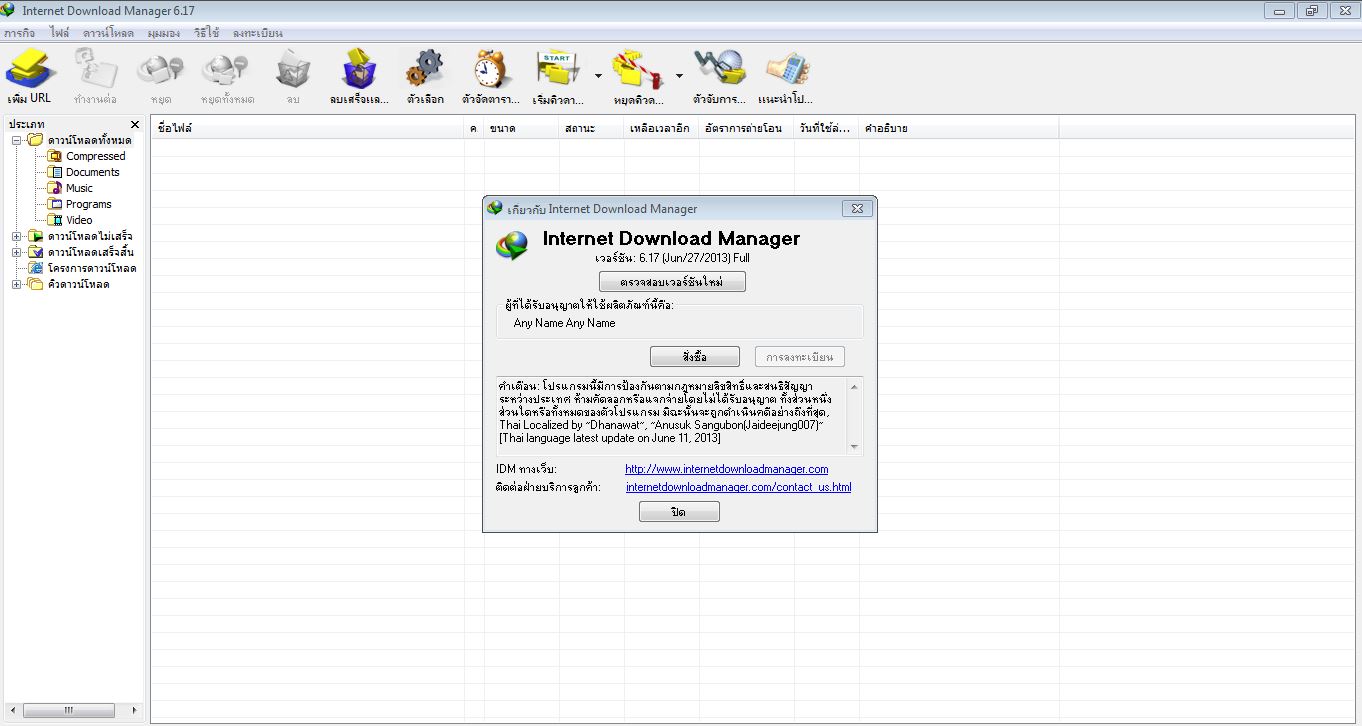Open the ภารกิจ menu

[x=19, y=33]
